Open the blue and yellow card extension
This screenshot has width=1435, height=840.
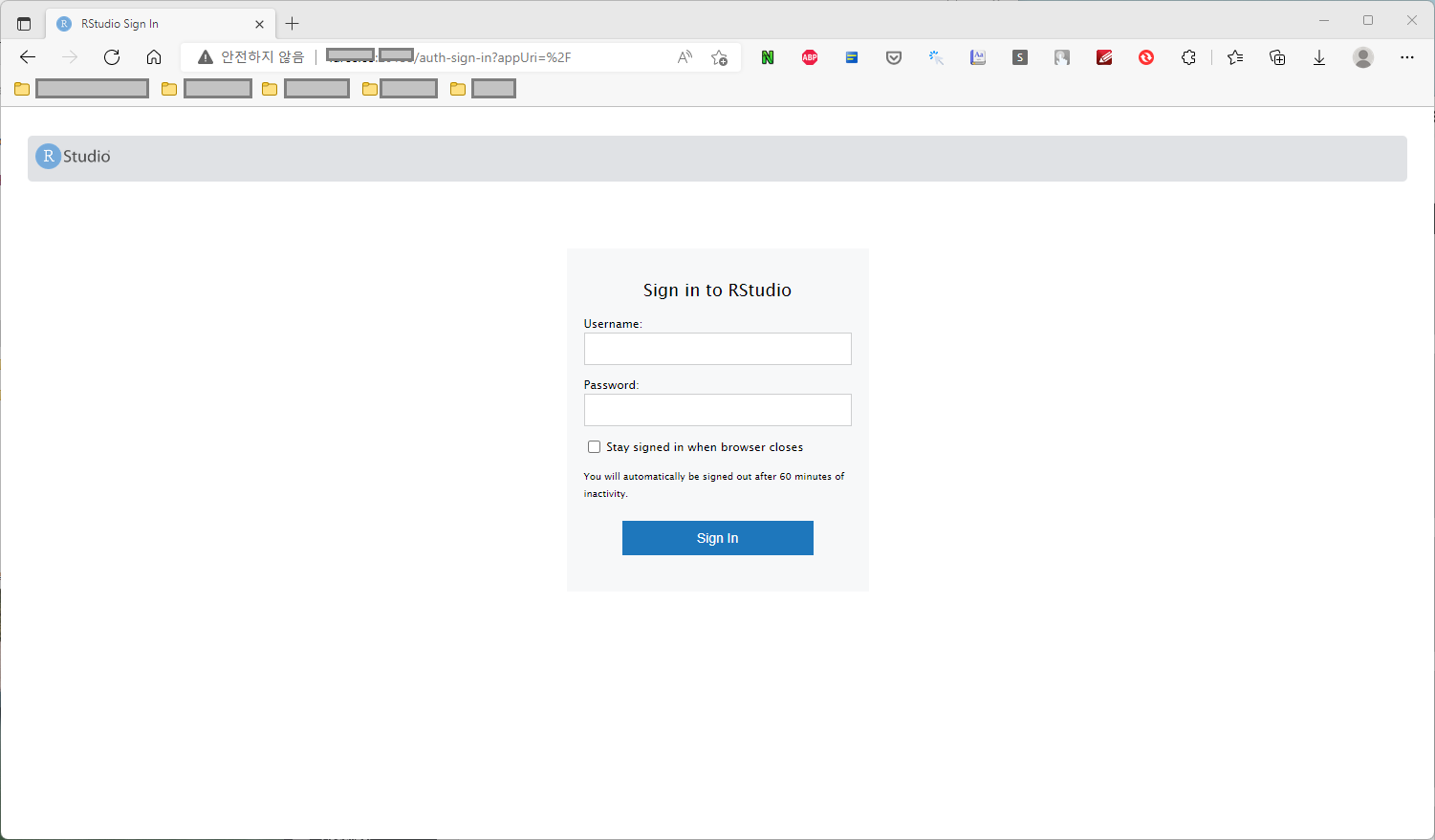852,57
